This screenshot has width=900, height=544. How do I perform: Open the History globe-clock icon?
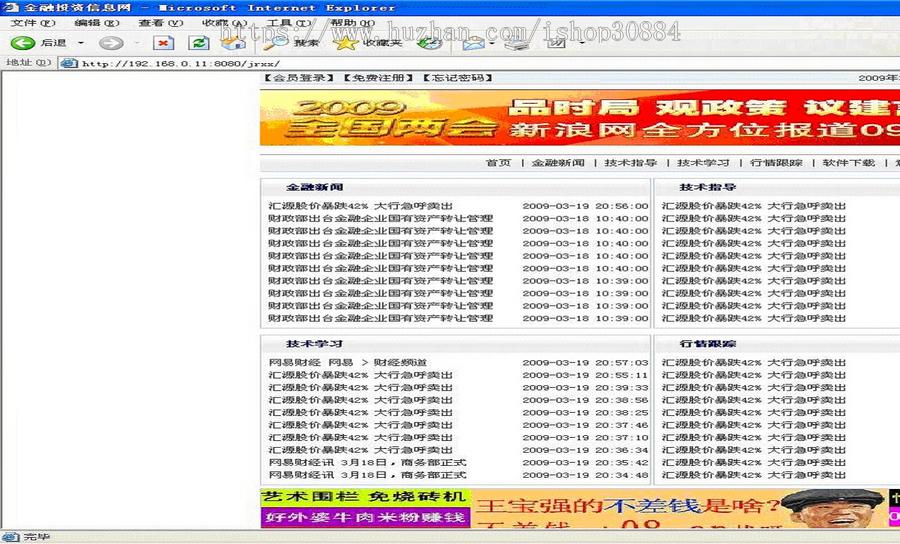[x=429, y=43]
